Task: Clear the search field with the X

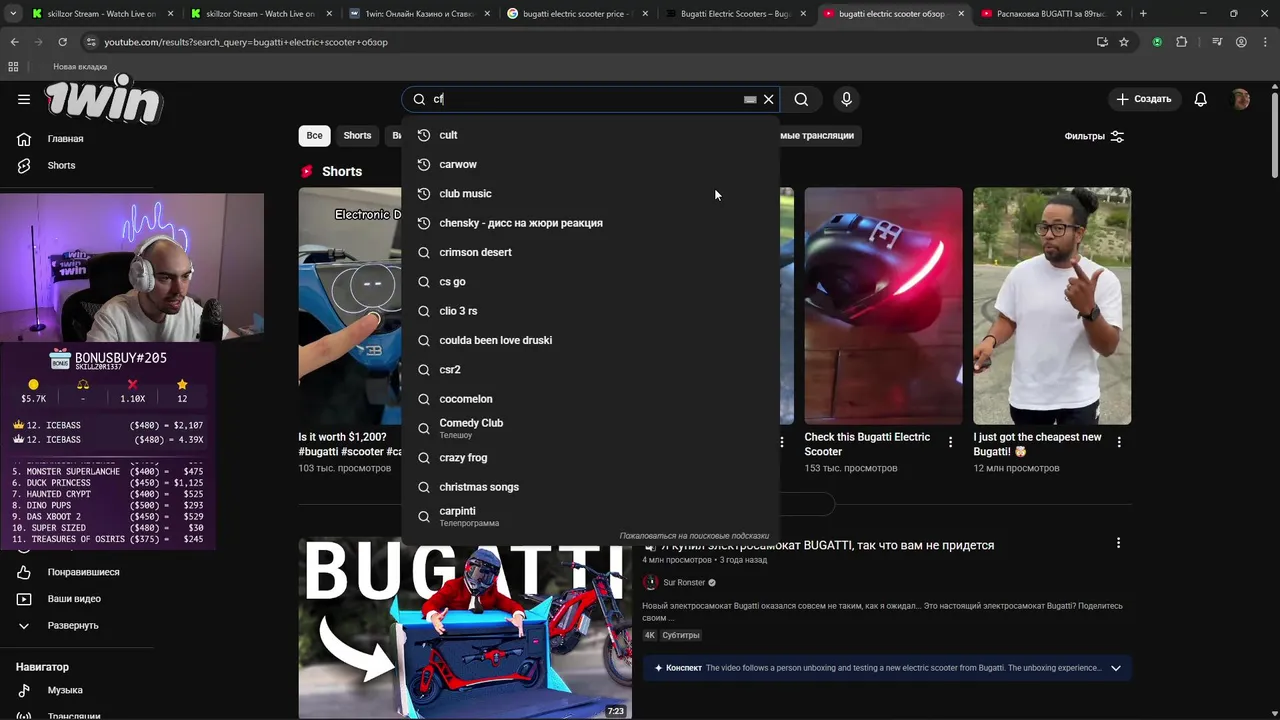Action: pos(769,99)
